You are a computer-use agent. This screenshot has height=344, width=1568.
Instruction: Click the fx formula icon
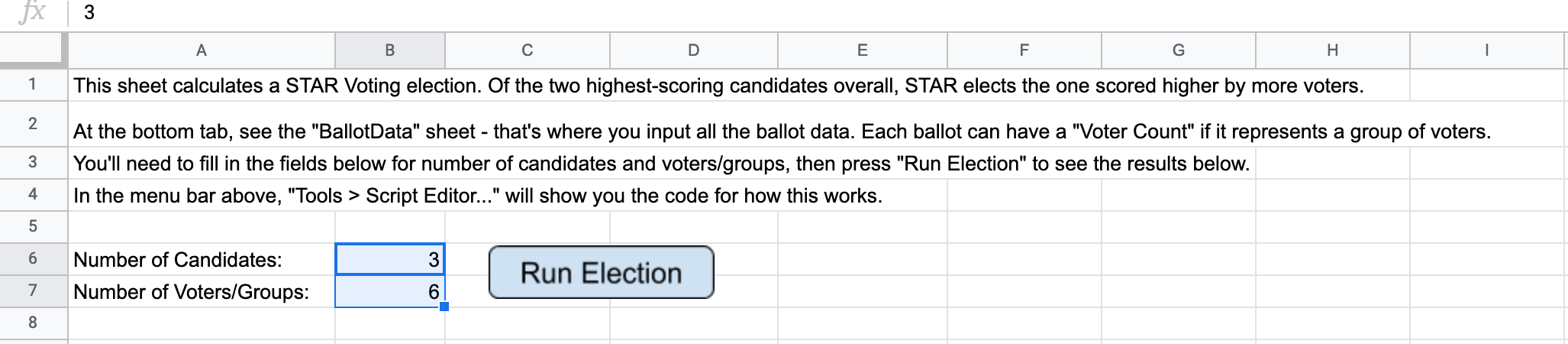33,12
